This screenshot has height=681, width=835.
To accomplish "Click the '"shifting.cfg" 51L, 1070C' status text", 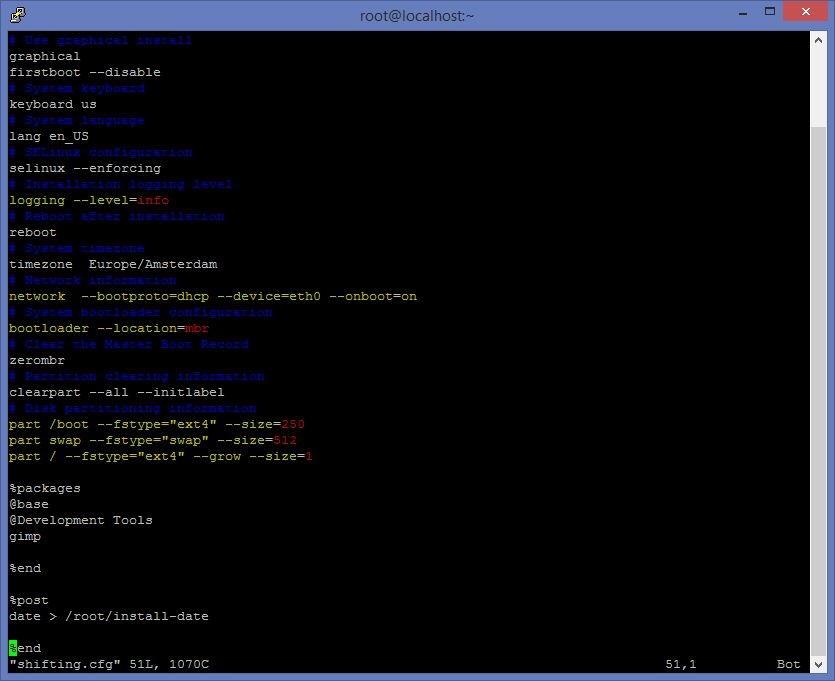I will coord(109,664).
